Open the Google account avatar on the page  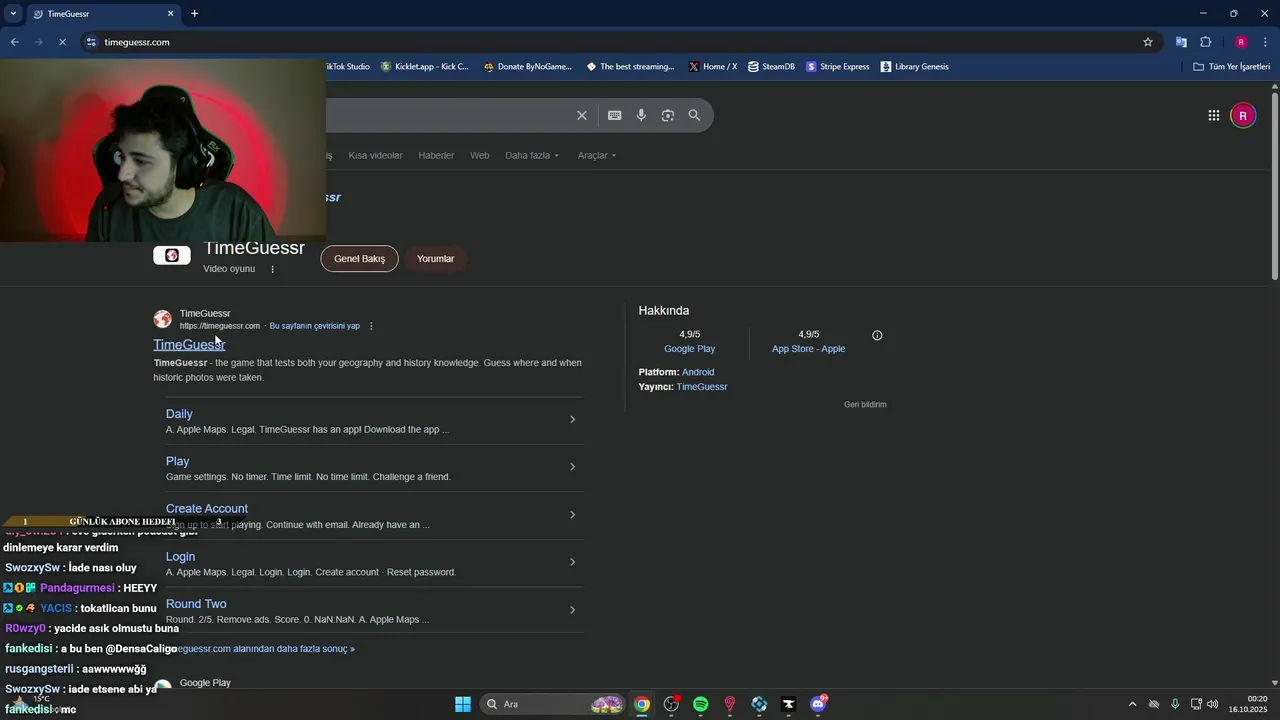click(1242, 115)
